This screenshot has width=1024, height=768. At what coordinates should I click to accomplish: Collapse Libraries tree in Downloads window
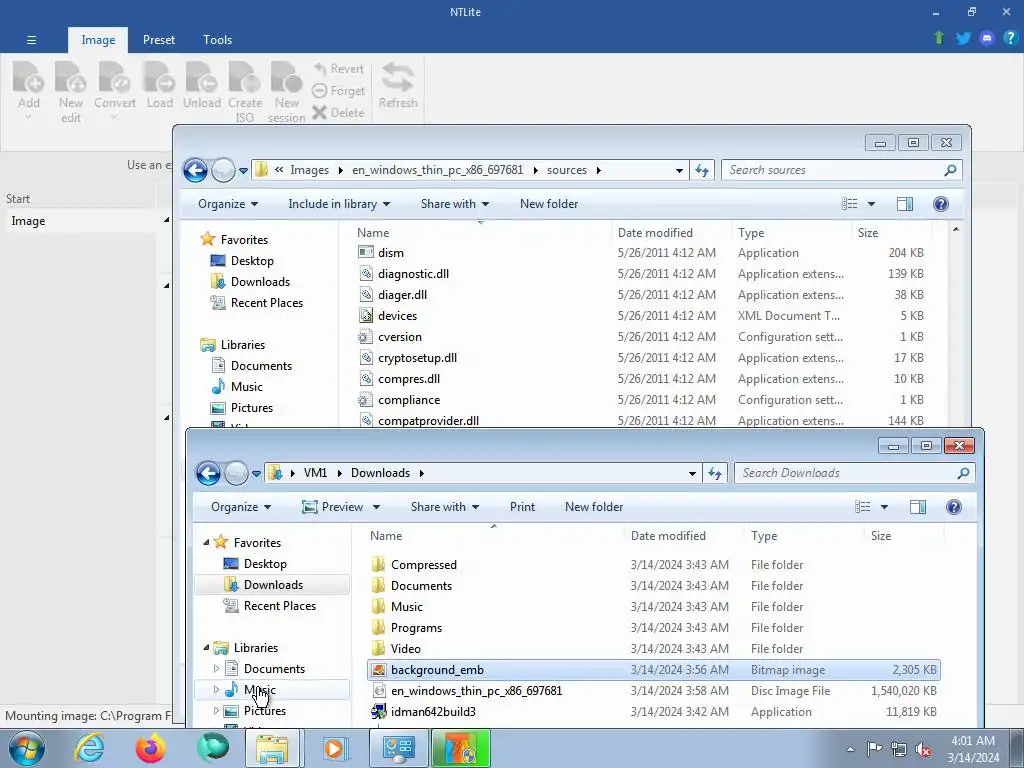206,647
